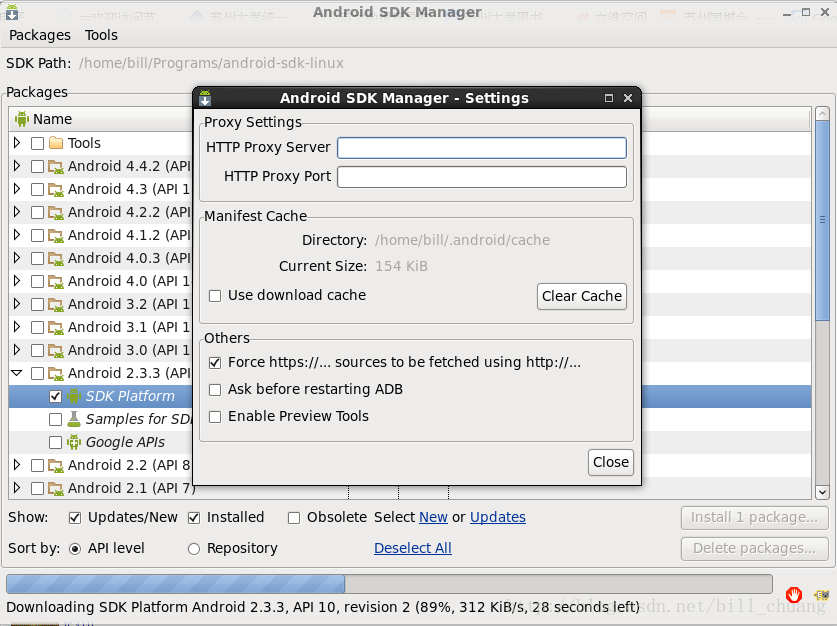
Task: Expand the Android 4.1.2 tree node
Action: tap(17, 234)
